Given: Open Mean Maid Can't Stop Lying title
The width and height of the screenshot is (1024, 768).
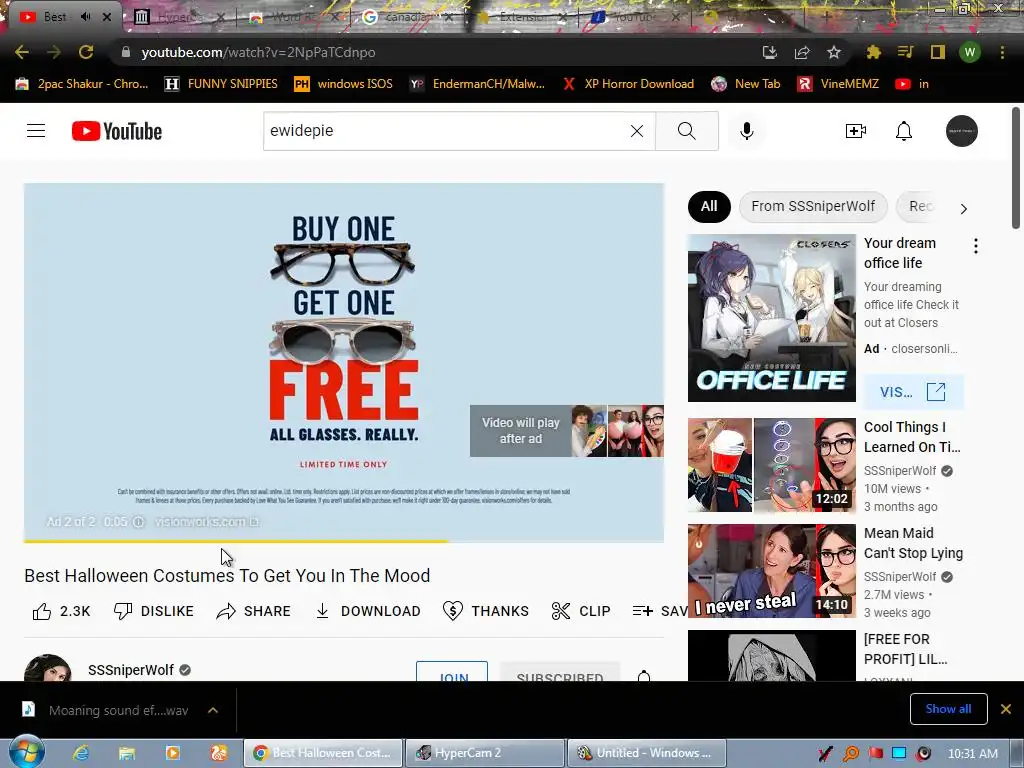Looking at the screenshot, I should click(x=914, y=543).
